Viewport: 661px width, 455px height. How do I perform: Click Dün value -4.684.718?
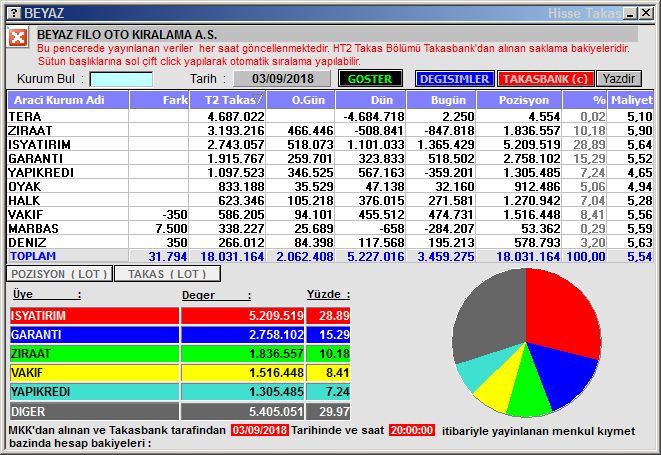(x=374, y=116)
